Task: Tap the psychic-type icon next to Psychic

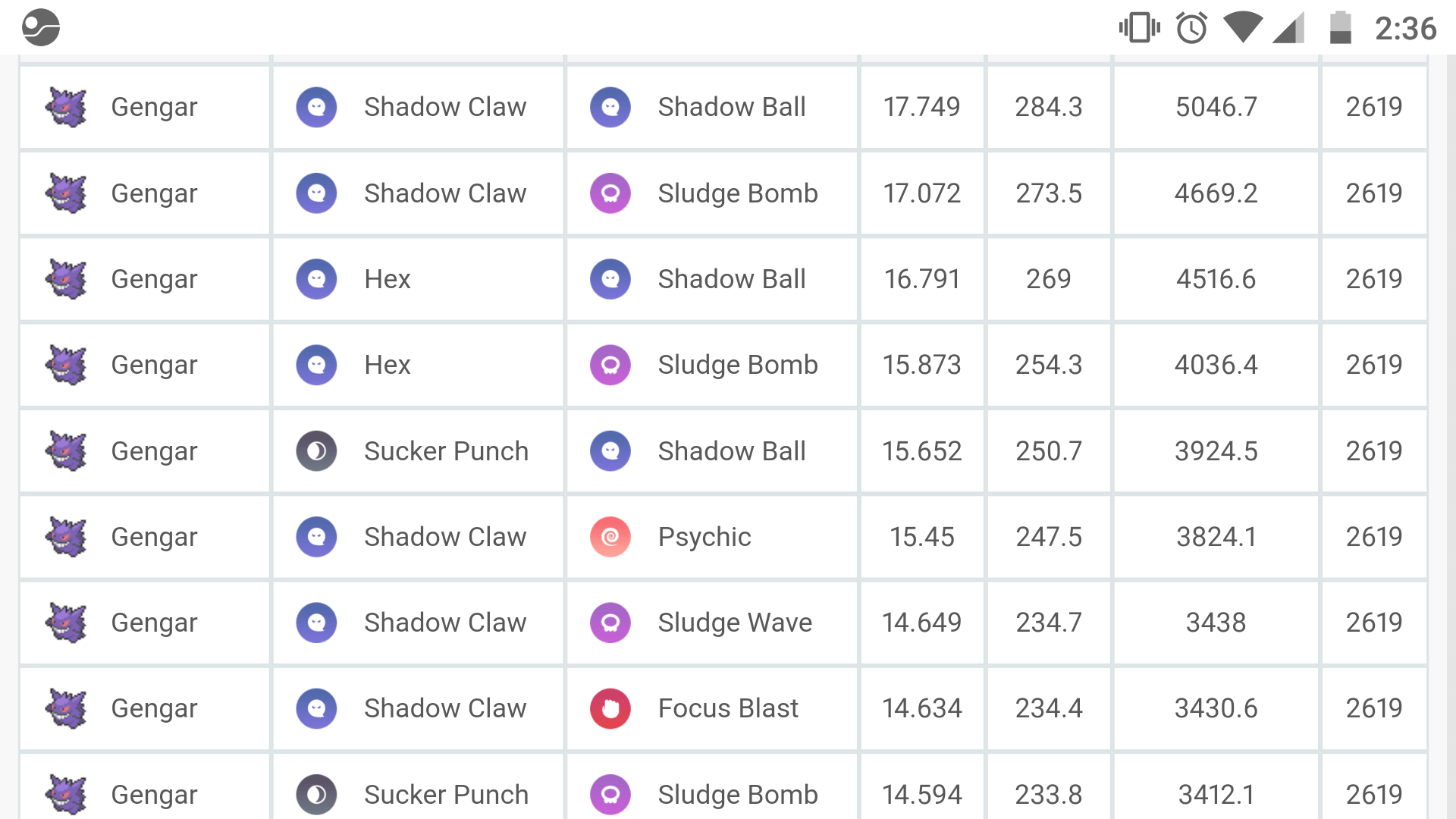Action: pos(610,537)
